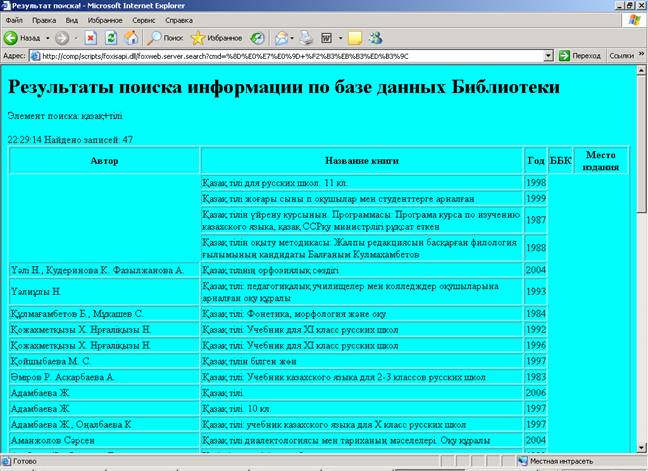Viewport: 648px width, 471px height.
Task: Open Избранное favorites star button
Action: tap(217, 38)
